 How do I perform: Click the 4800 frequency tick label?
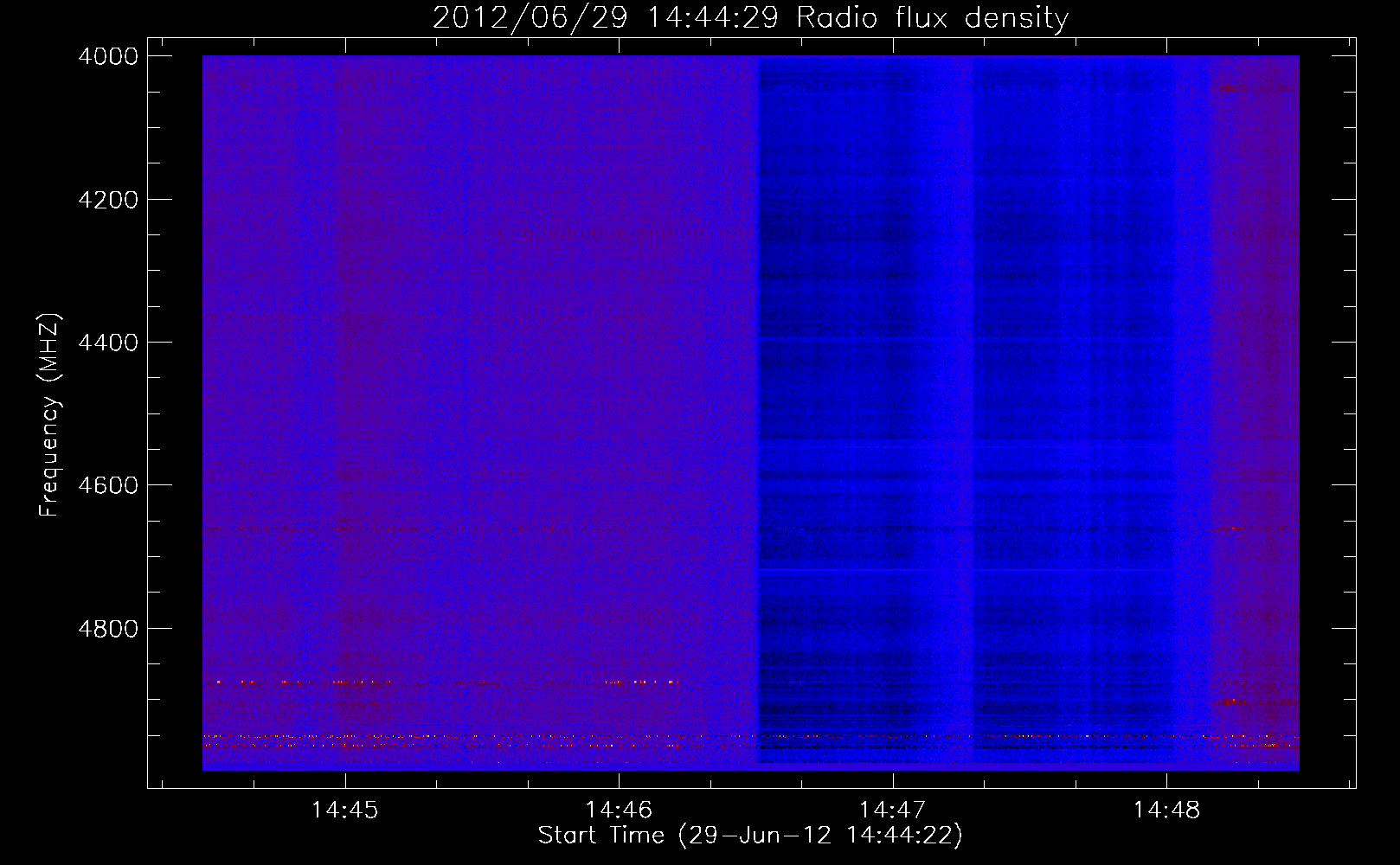point(108,629)
